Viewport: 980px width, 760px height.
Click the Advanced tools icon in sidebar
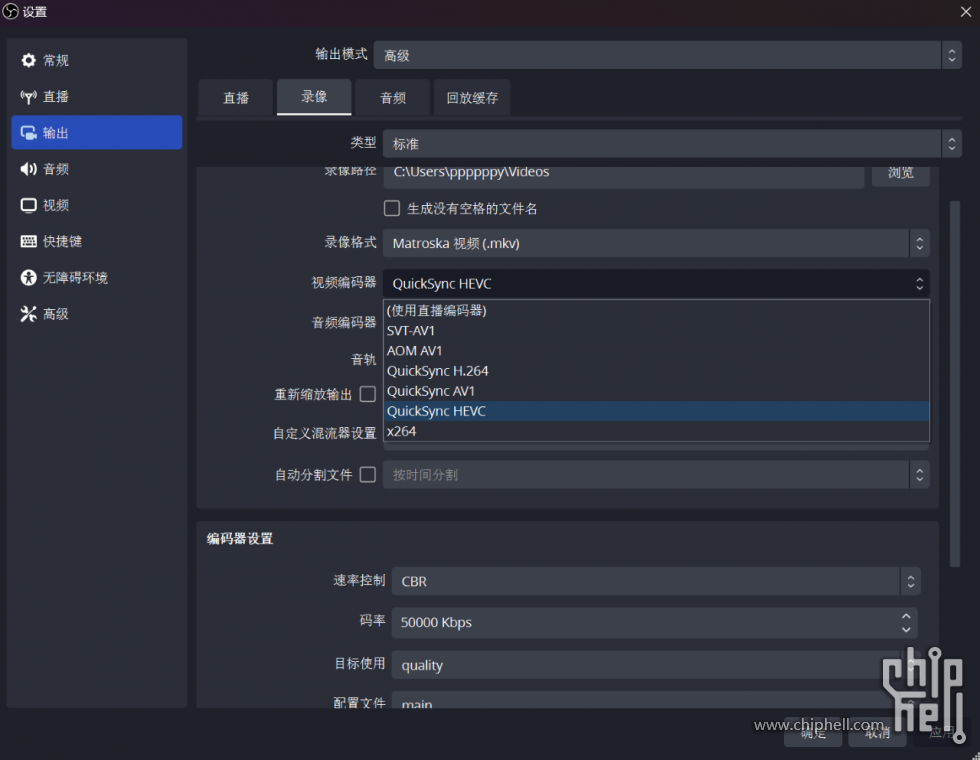29,314
